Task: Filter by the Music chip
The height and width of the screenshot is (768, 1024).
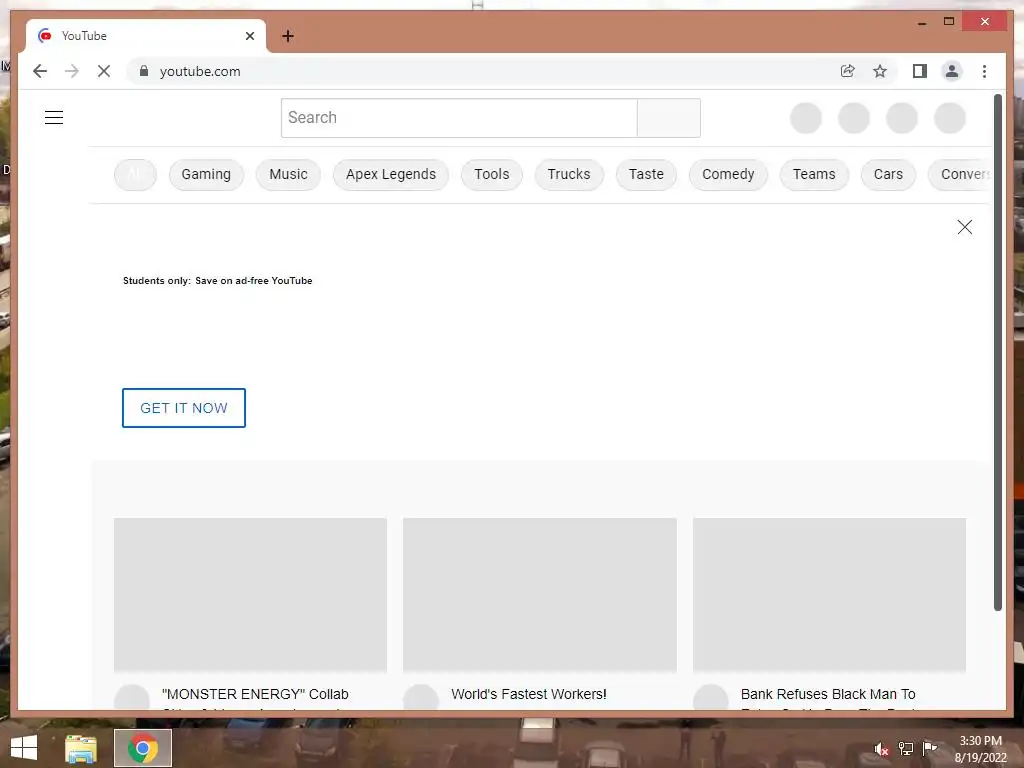Action: pyautogui.click(x=288, y=174)
